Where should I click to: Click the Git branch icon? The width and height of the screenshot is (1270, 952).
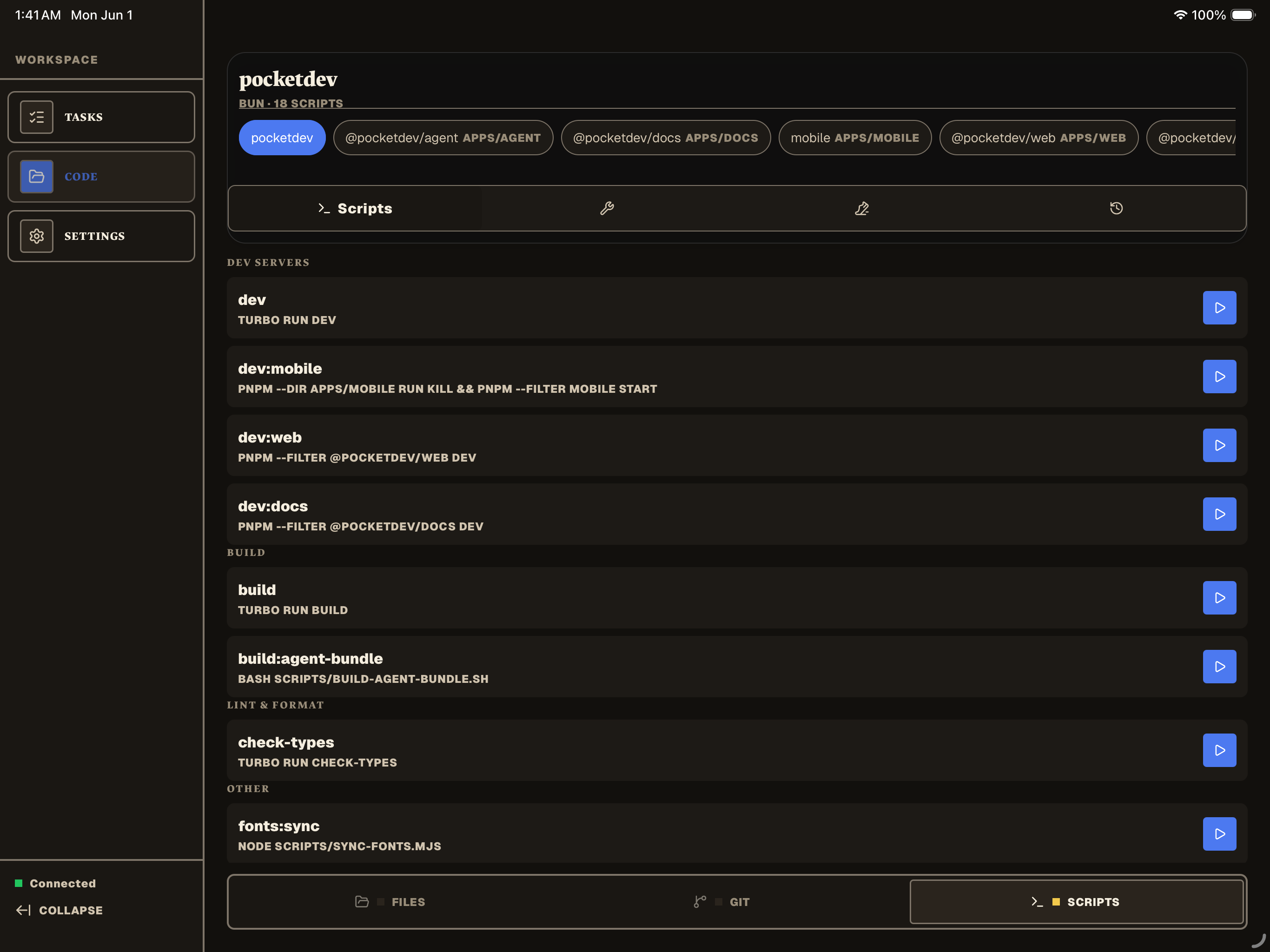pos(700,901)
